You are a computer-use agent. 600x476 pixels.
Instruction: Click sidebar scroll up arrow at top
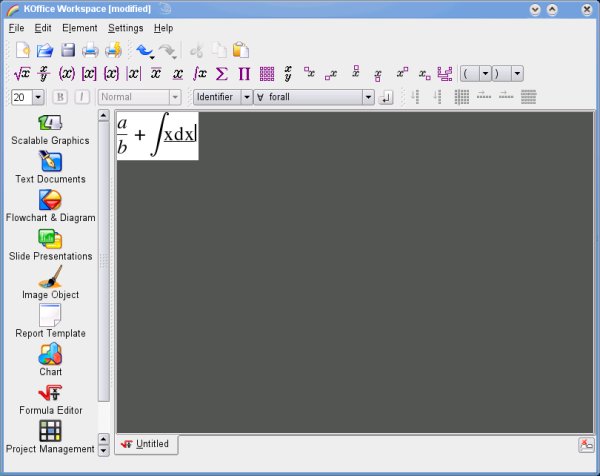[103, 116]
